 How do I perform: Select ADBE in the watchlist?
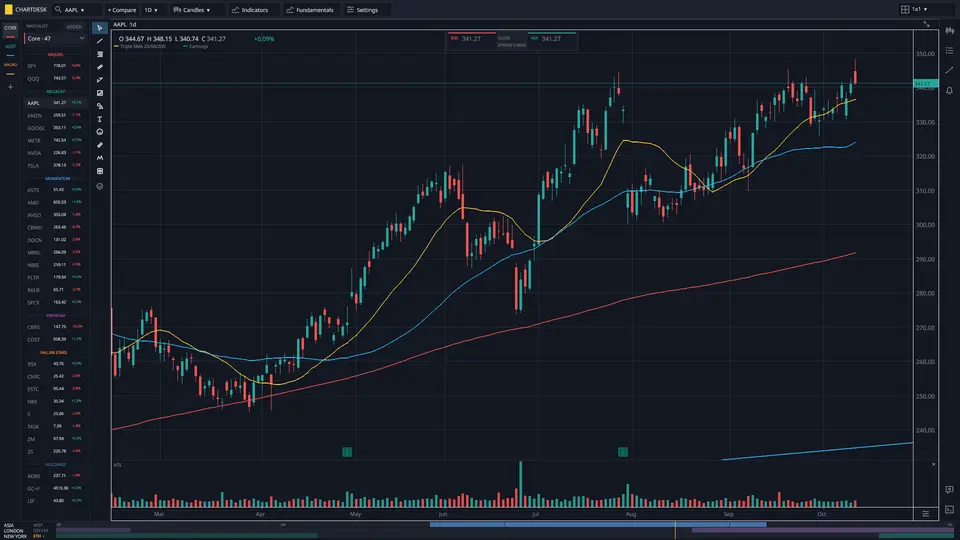pyautogui.click(x=54, y=476)
